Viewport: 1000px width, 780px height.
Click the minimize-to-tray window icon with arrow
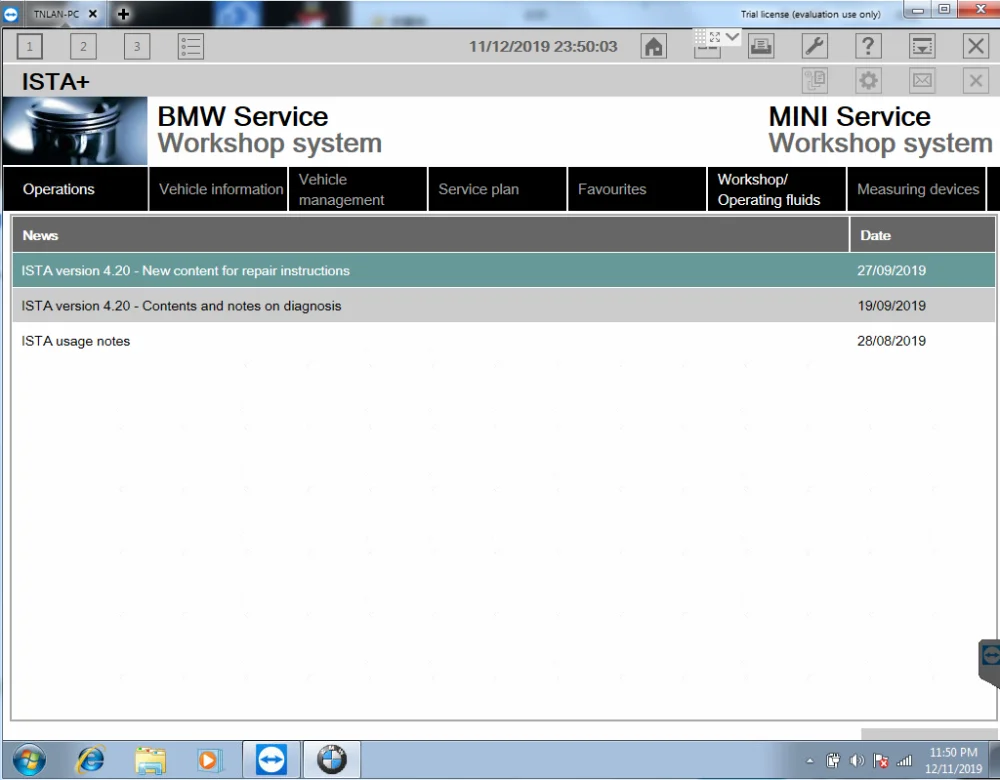click(x=922, y=47)
